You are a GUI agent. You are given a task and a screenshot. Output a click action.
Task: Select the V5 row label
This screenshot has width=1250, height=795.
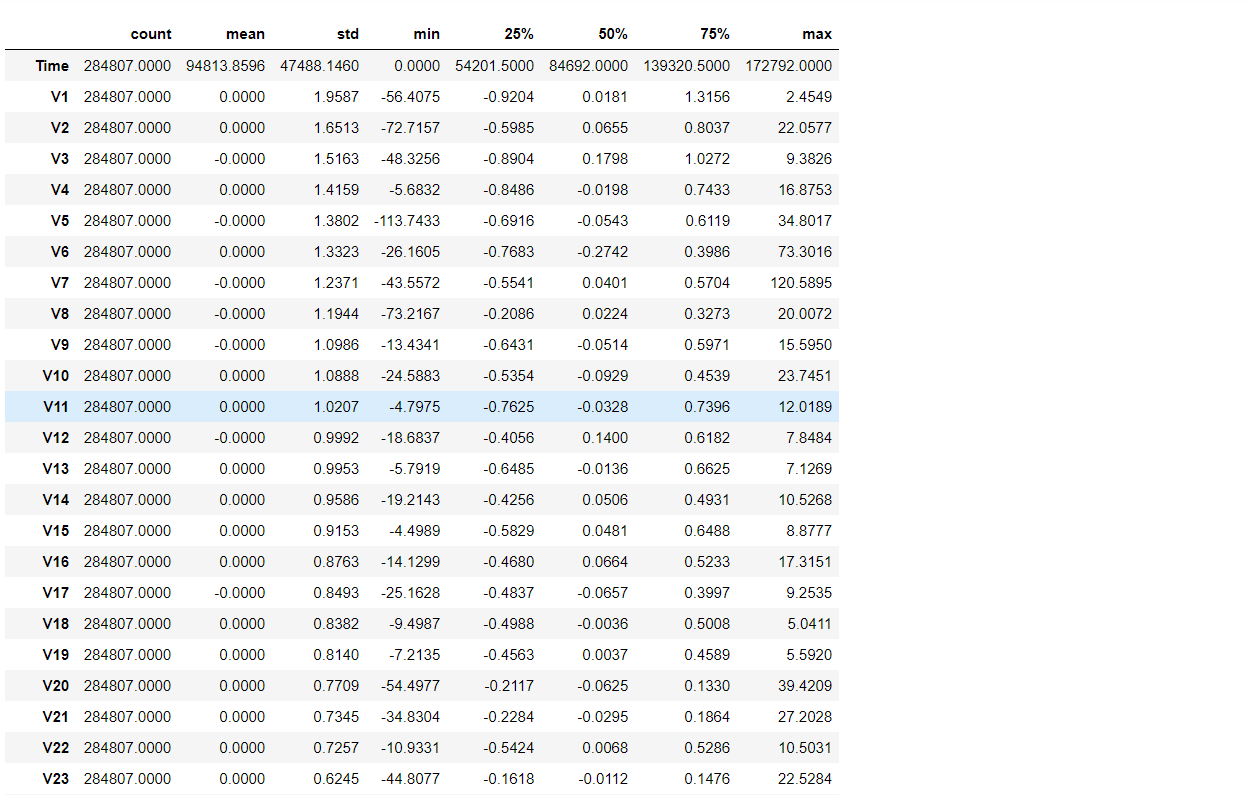pos(60,221)
